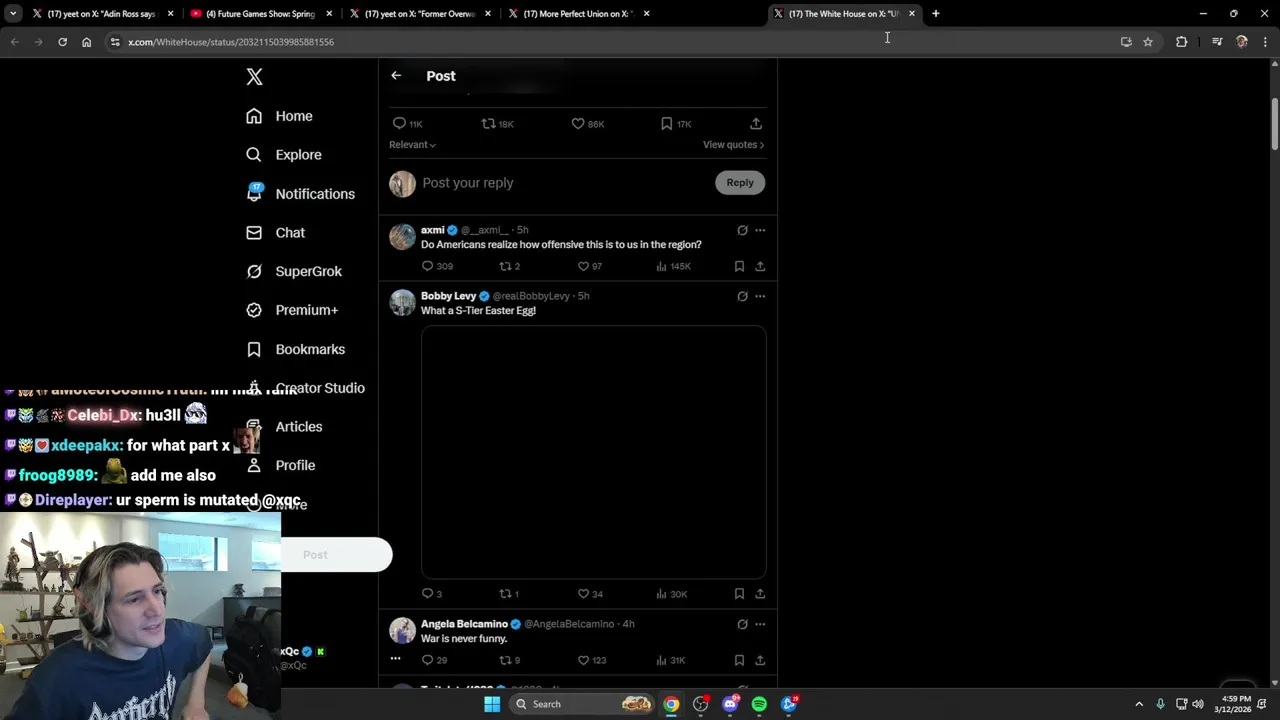Open account switcher three-dots menu
1280x720 pixels.
(395, 658)
